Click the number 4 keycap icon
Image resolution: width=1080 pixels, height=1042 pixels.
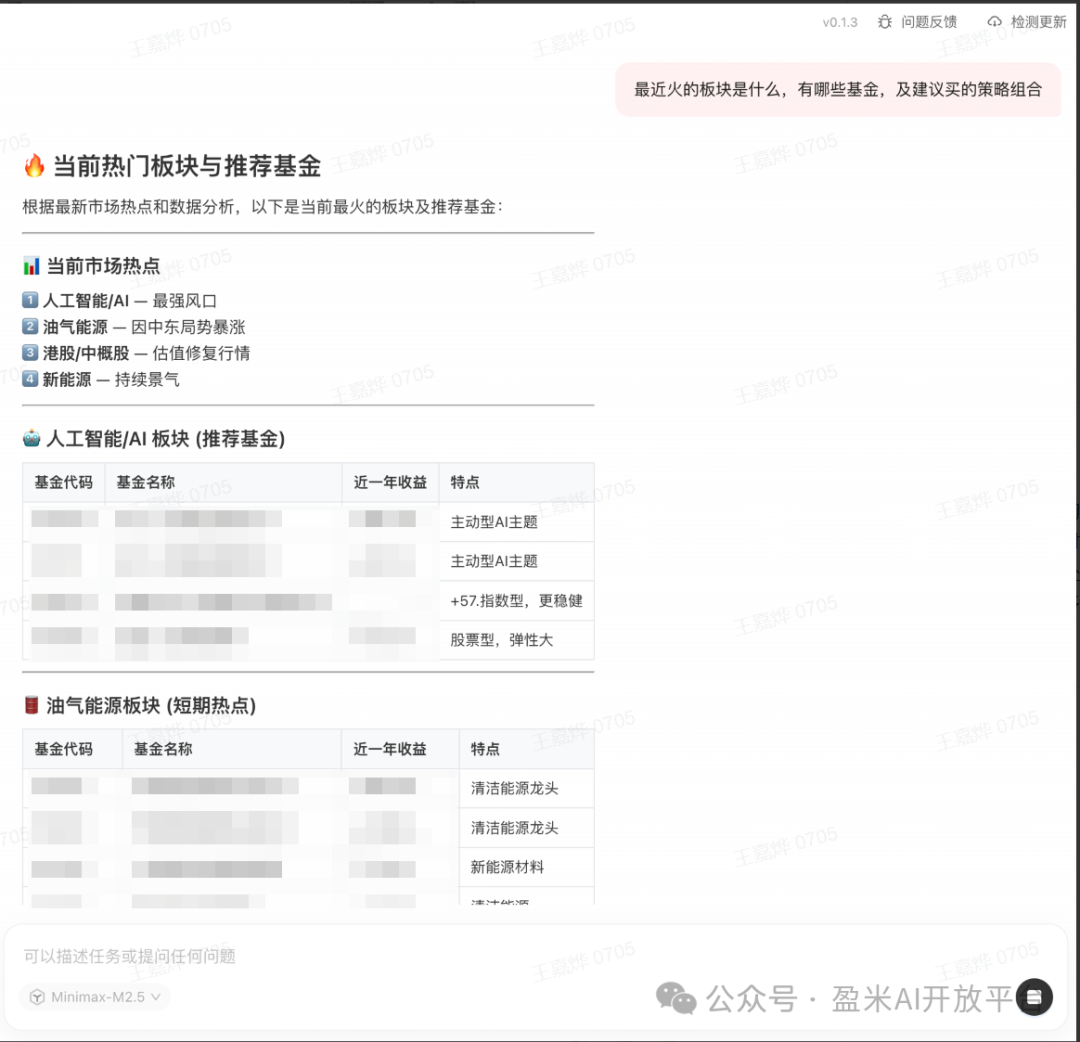(30, 379)
